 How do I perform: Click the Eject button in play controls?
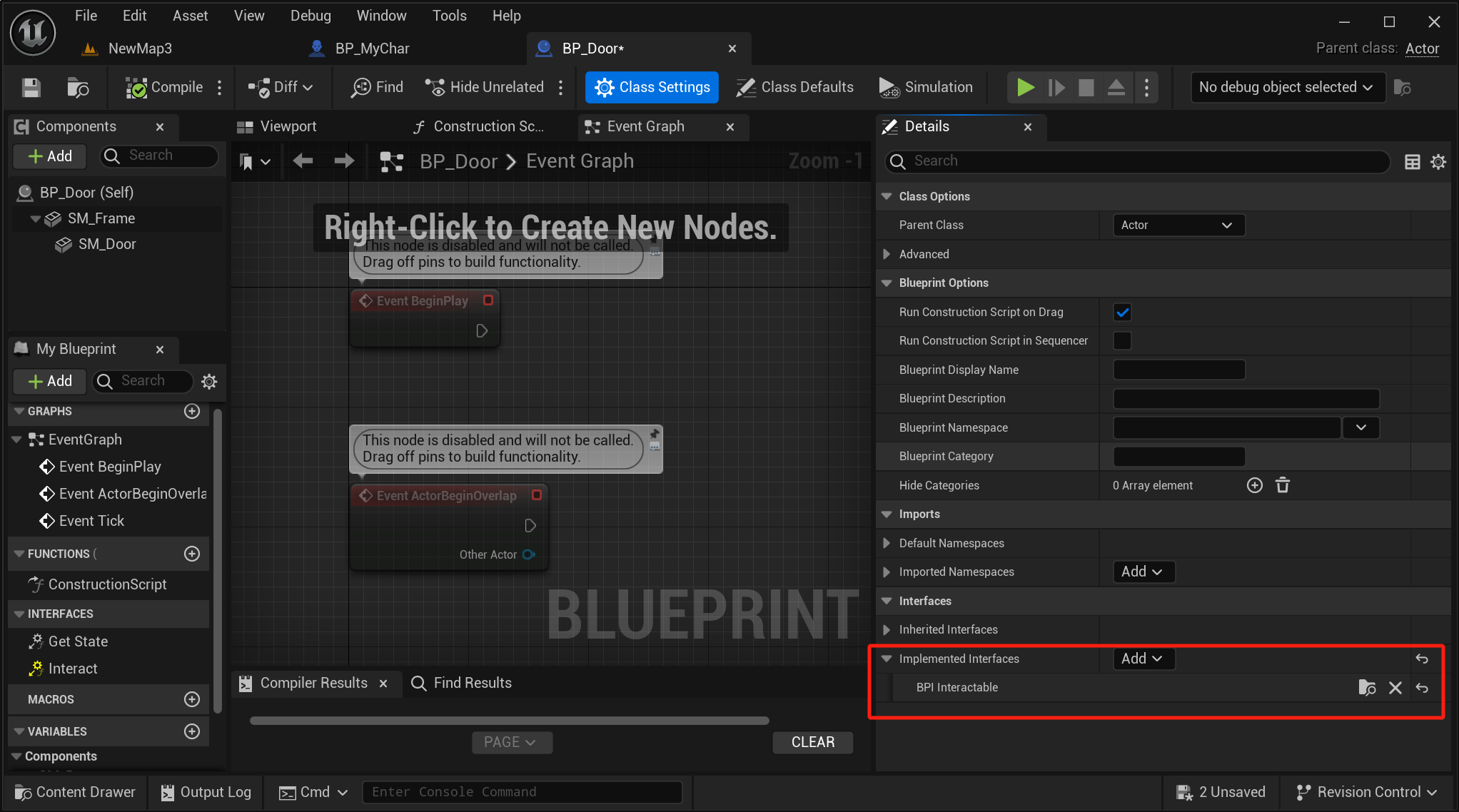click(x=1116, y=87)
